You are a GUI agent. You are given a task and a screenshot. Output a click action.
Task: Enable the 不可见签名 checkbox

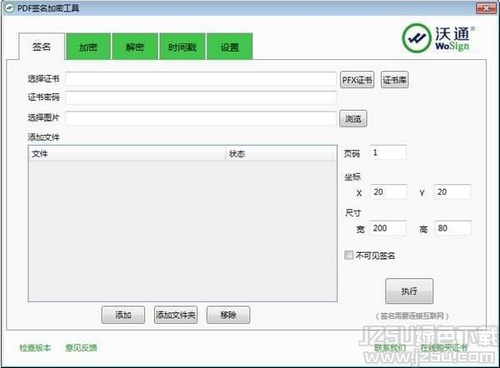point(349,255)
